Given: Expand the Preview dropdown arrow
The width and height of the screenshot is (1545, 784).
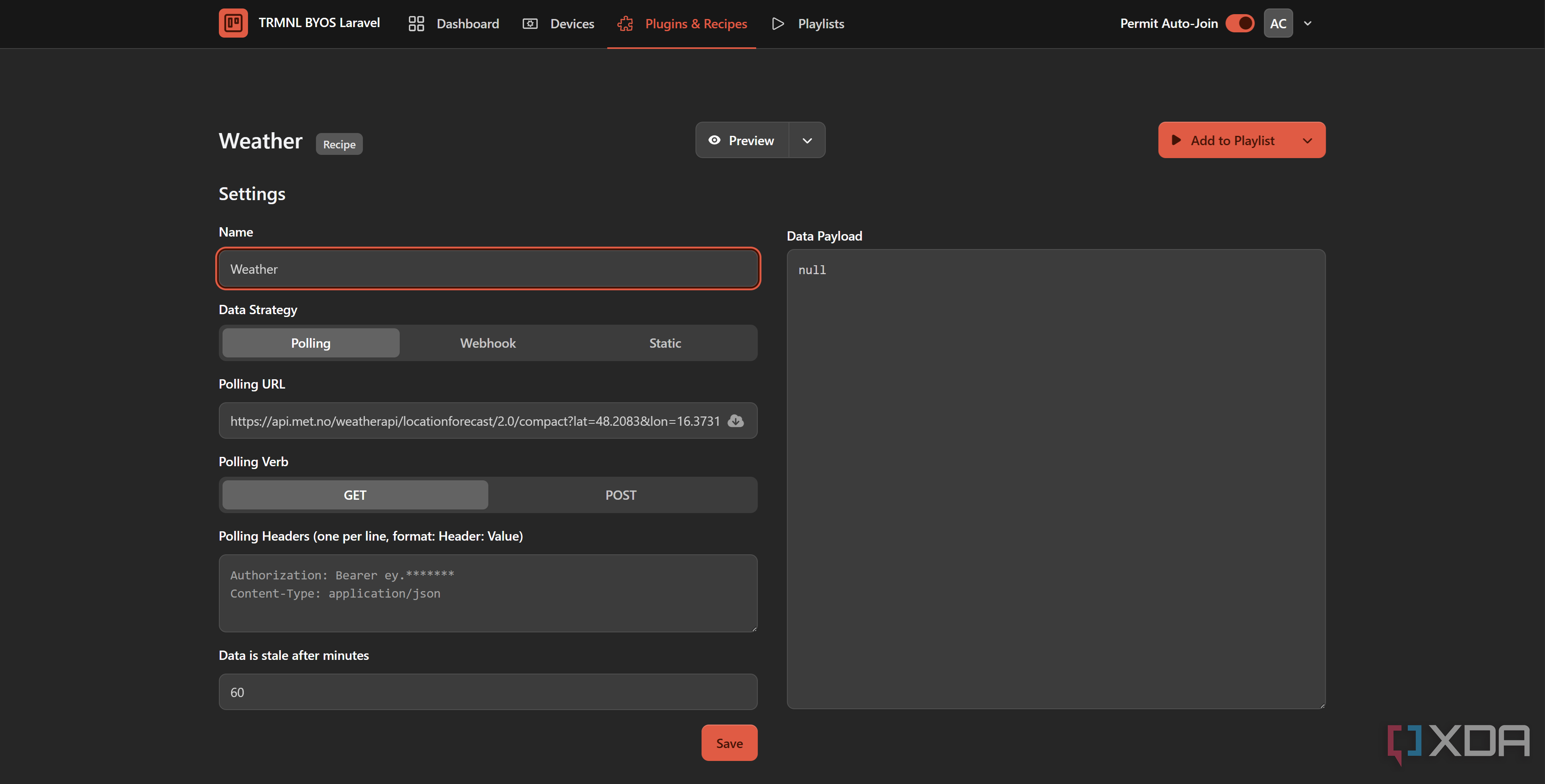Looking at the screenshot, I should (807, 140).
